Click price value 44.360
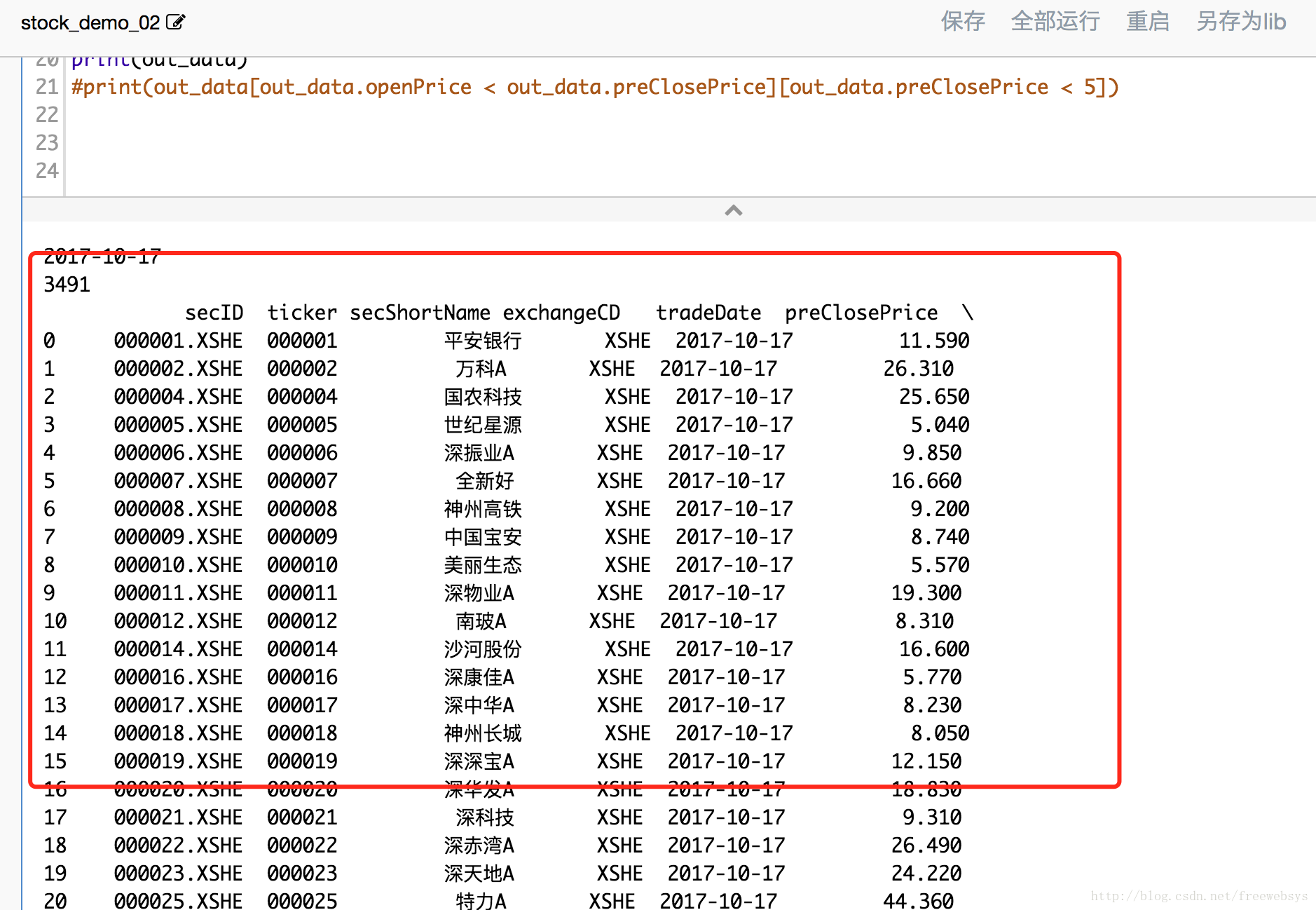 tap(919, 900)
